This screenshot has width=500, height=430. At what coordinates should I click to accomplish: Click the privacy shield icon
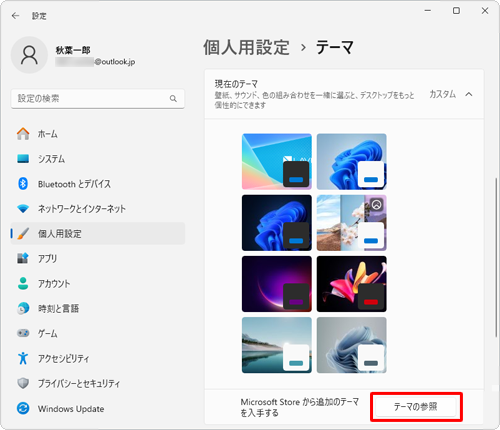(x=23, y=383)
